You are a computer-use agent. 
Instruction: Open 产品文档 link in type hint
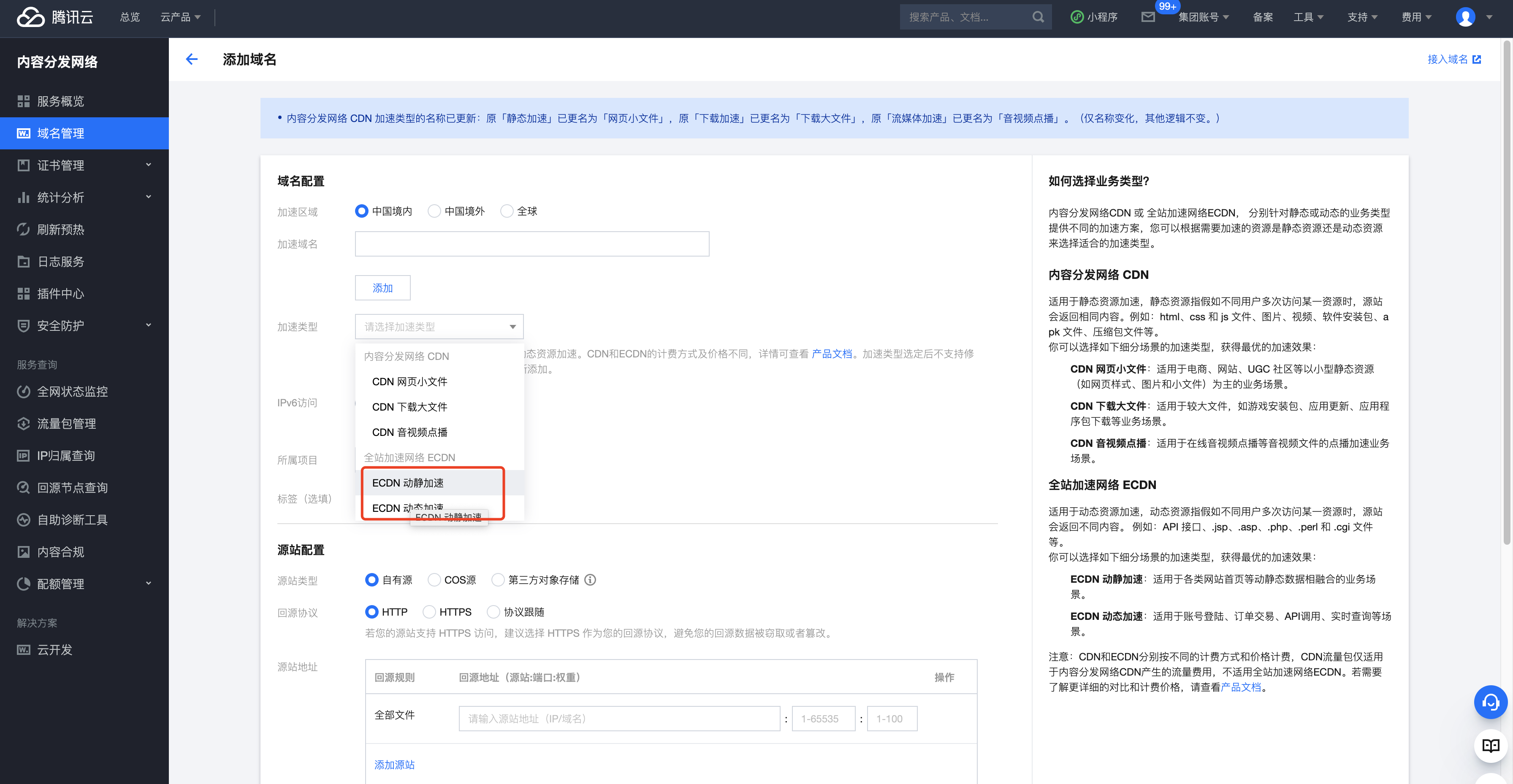click(831, 354)
